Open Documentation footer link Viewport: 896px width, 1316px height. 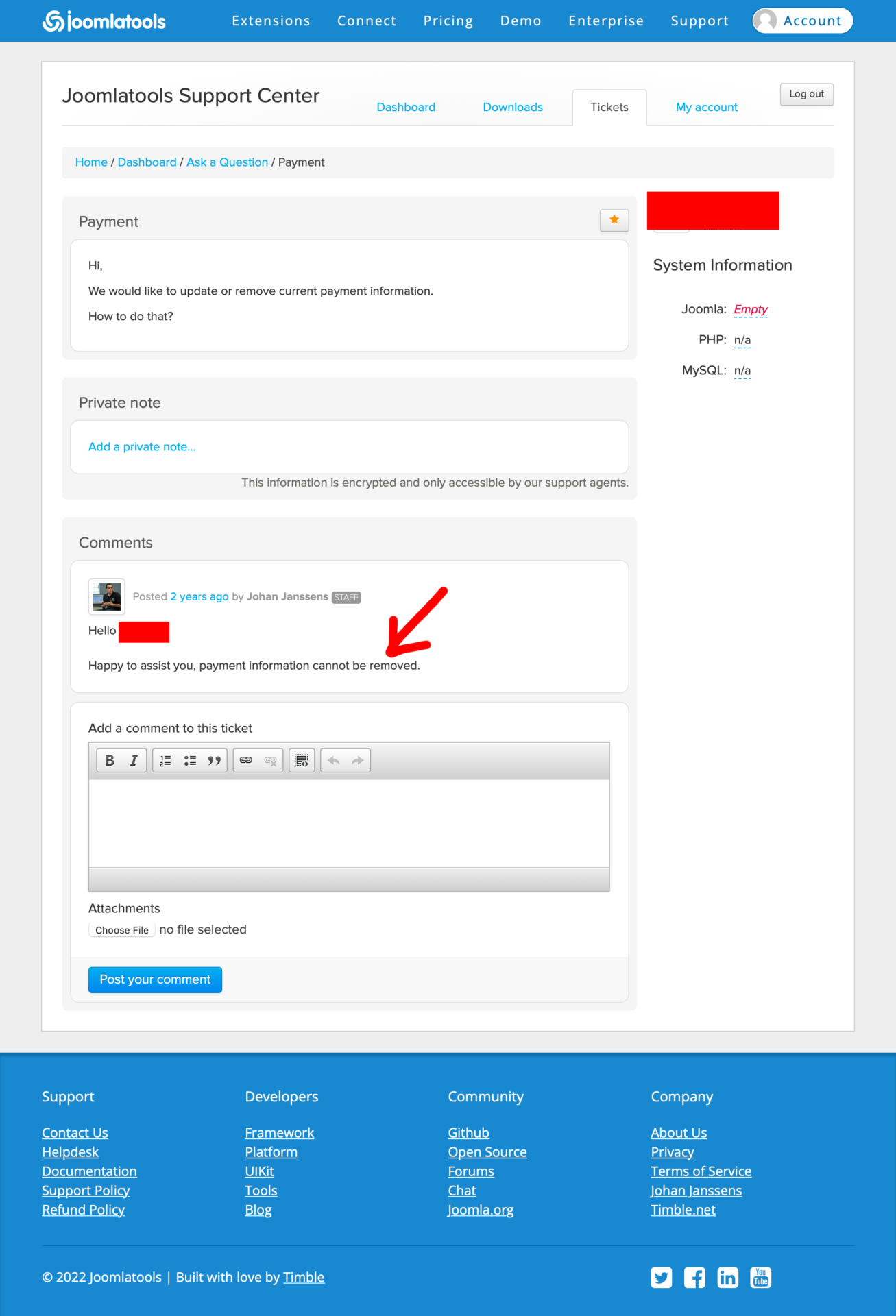pyautogui.click(x=90, y=1171)
